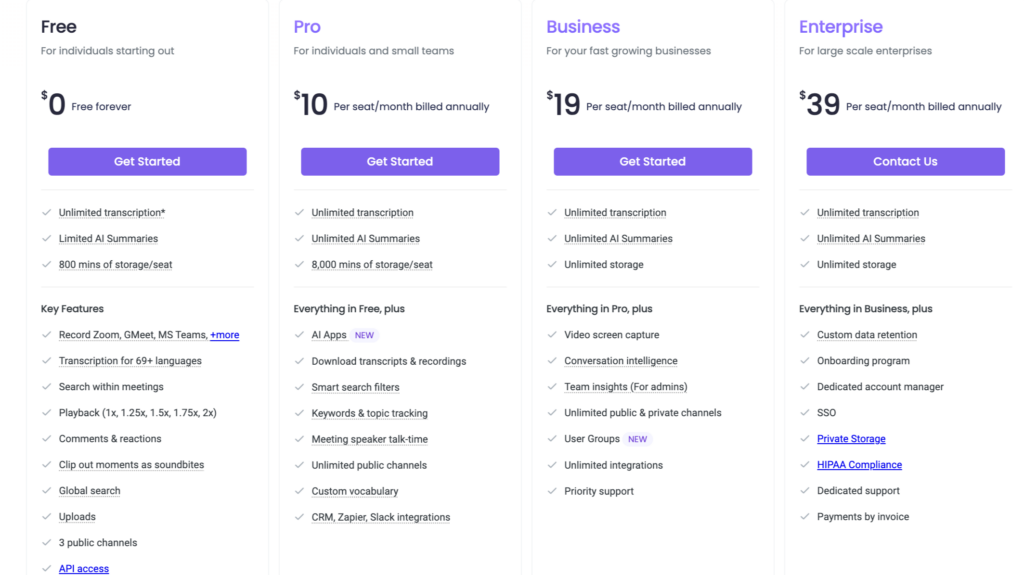The image size is (1024, 575).
Task: Select the Enterprise plan heading
Action: (841, 27)
